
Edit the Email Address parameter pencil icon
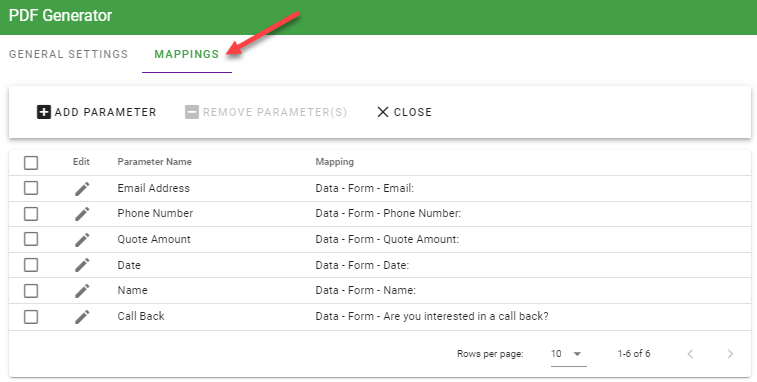[x=82, y=189]
